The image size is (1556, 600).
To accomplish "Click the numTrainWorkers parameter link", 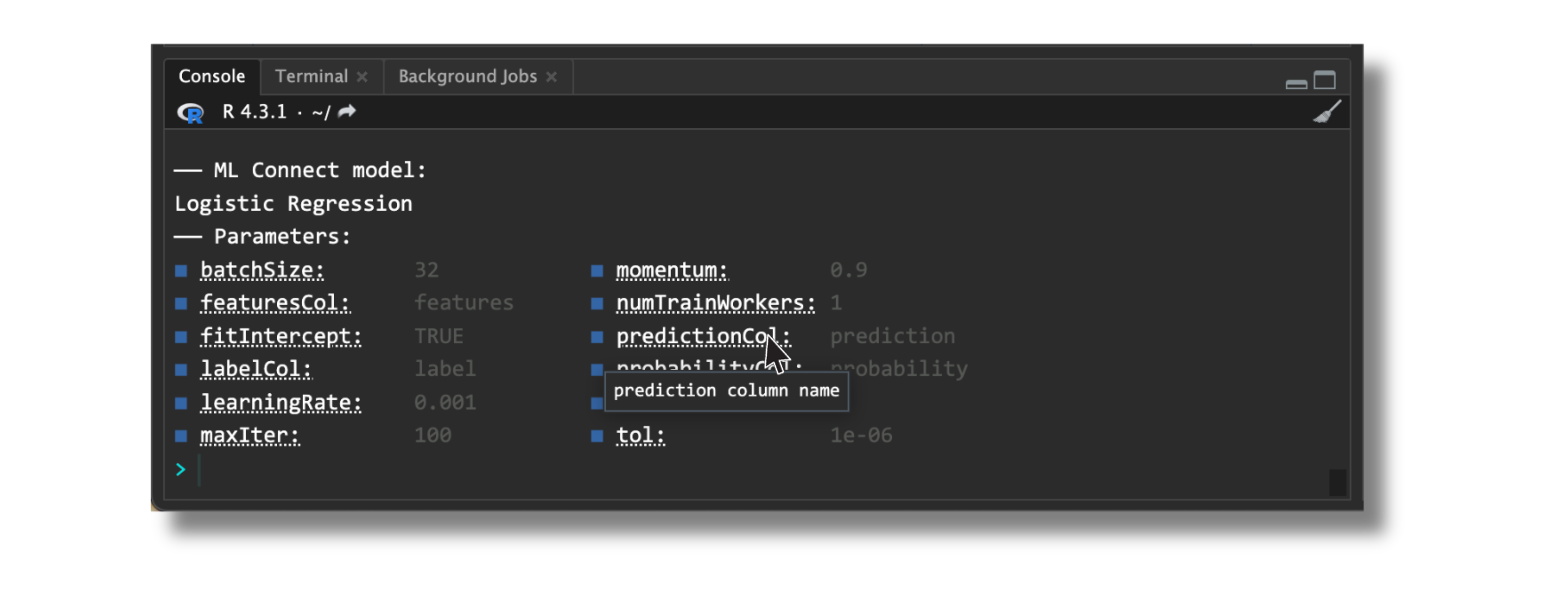I will (715, 303).
